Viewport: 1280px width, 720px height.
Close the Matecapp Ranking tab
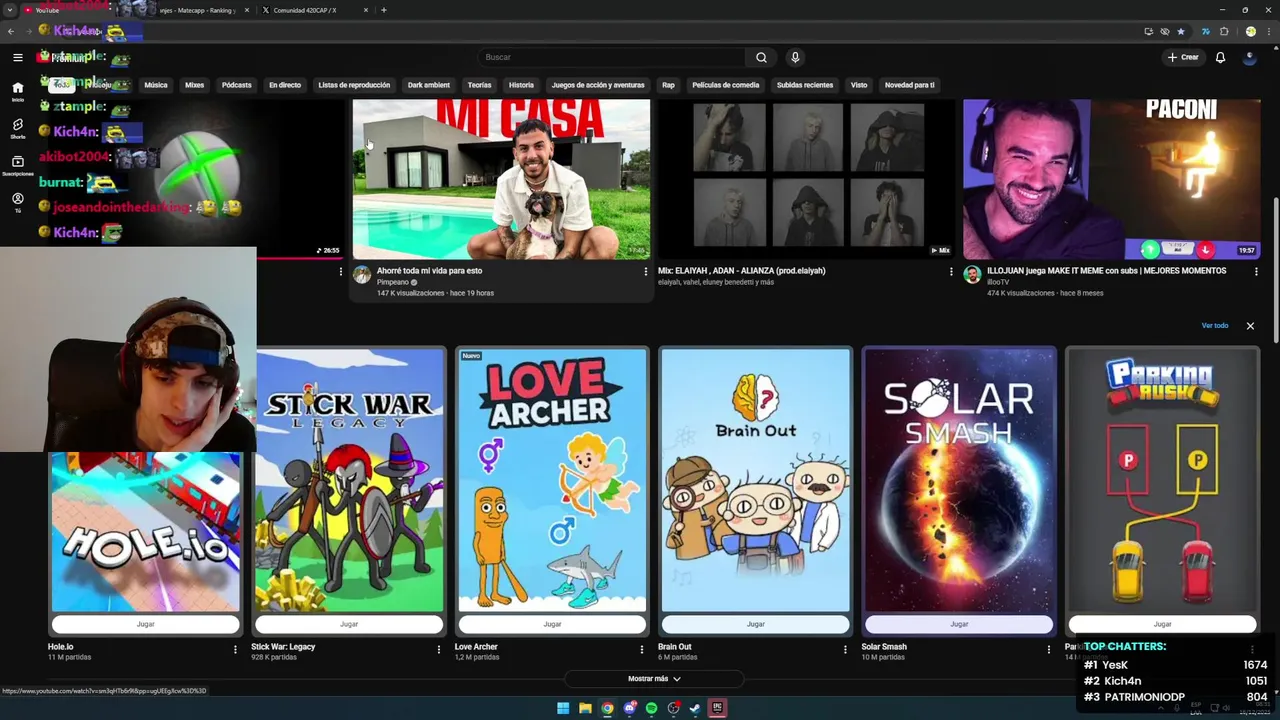click(x=247, y=10)
